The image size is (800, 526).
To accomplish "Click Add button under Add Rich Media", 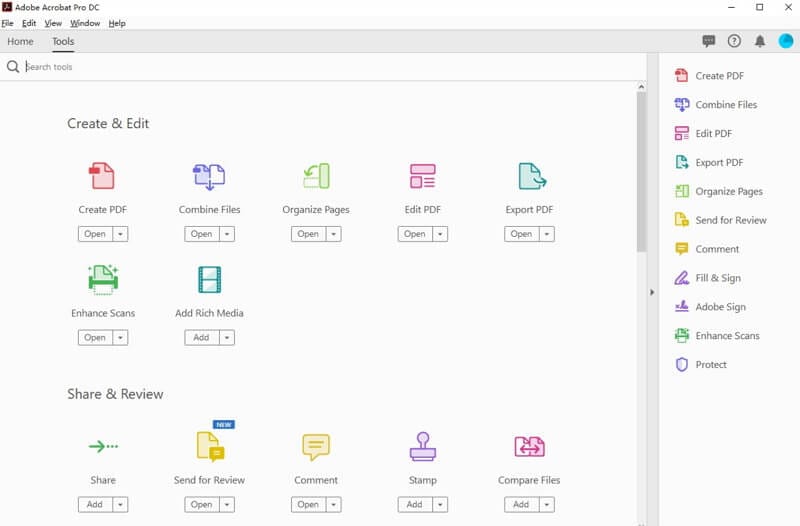I will click(x=202, y=338).
